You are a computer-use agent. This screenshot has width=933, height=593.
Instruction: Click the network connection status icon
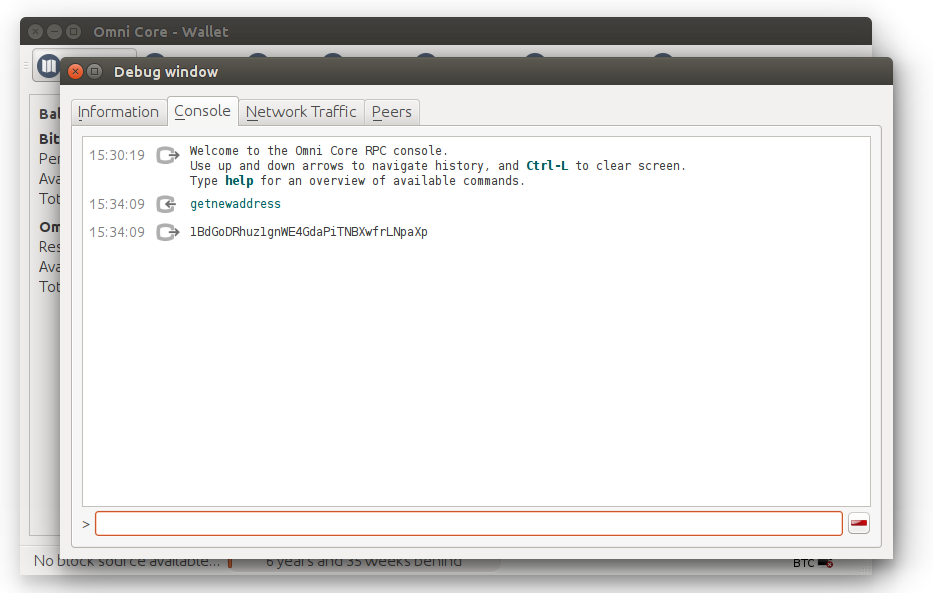826,564
